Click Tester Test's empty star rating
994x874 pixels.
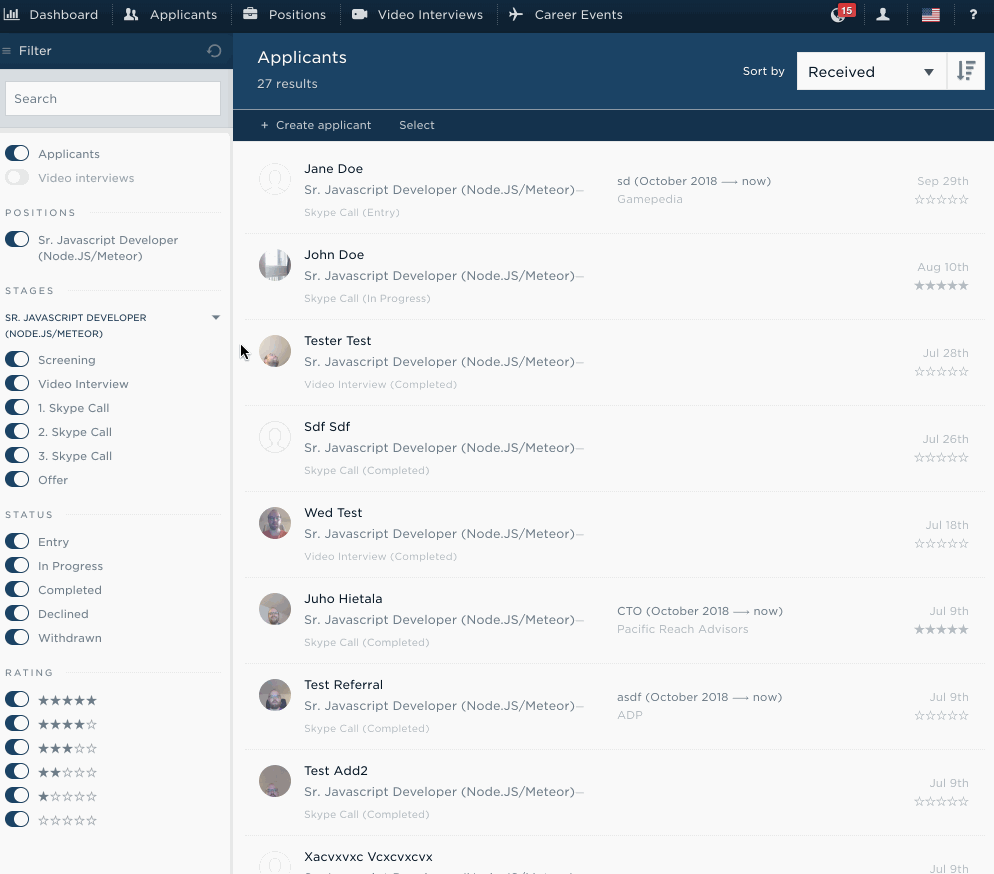pos(941,371)
